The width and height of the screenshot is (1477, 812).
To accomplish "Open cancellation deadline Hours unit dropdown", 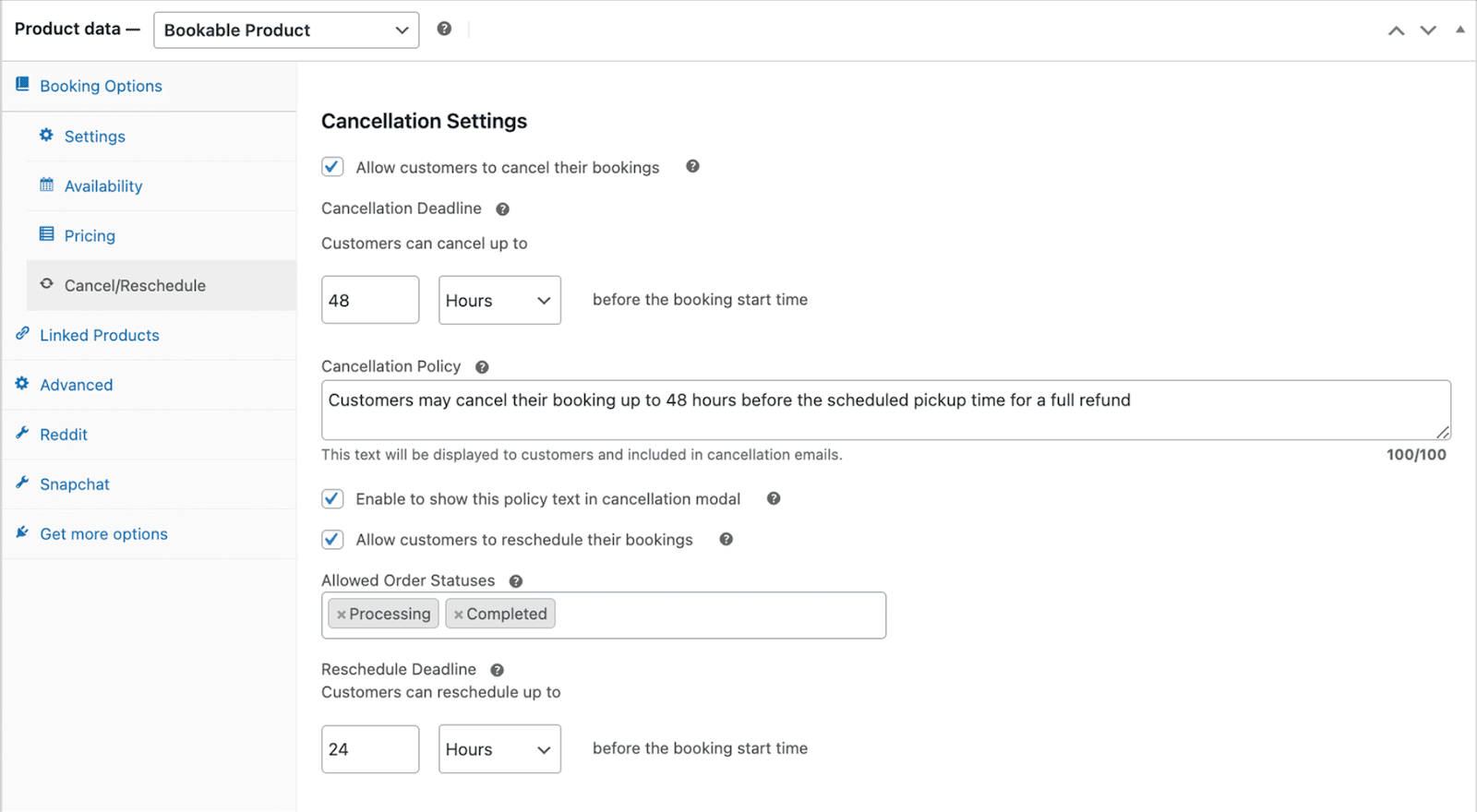I will point(499,300).
